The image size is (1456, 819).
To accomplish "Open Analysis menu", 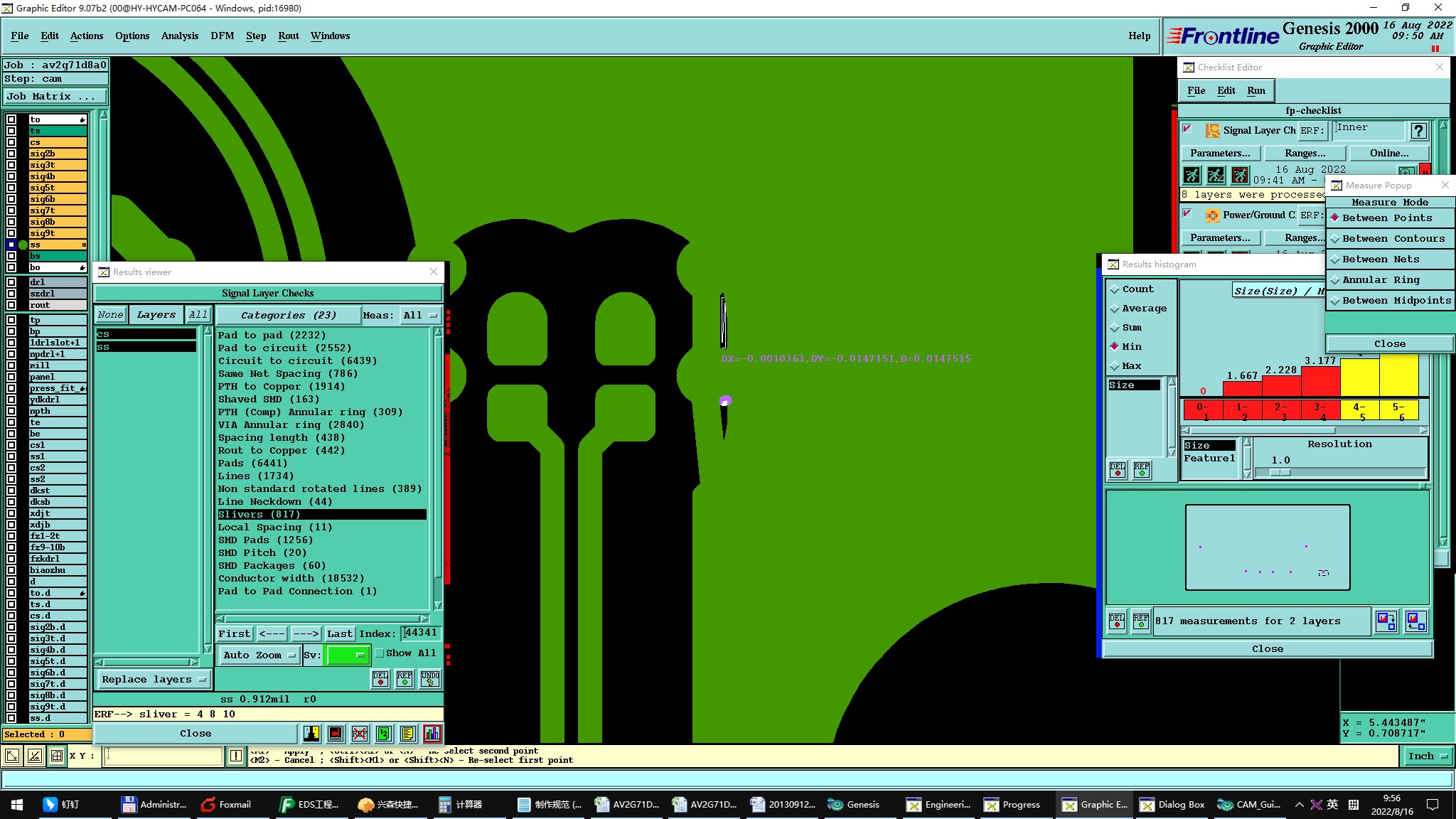I will click(180, 36).
